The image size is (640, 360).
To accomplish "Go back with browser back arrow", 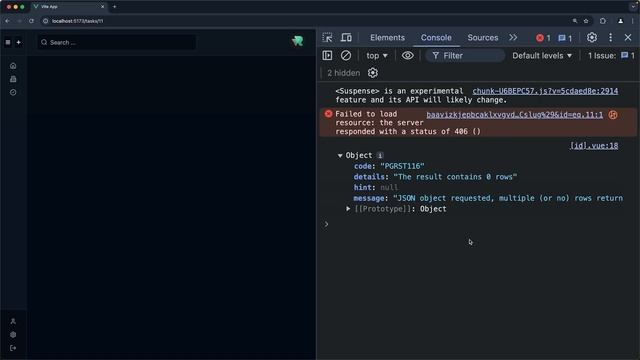I will coord(7,21).
